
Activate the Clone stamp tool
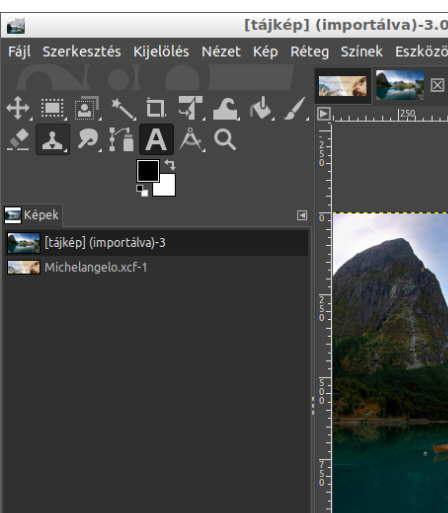point(52,139)
